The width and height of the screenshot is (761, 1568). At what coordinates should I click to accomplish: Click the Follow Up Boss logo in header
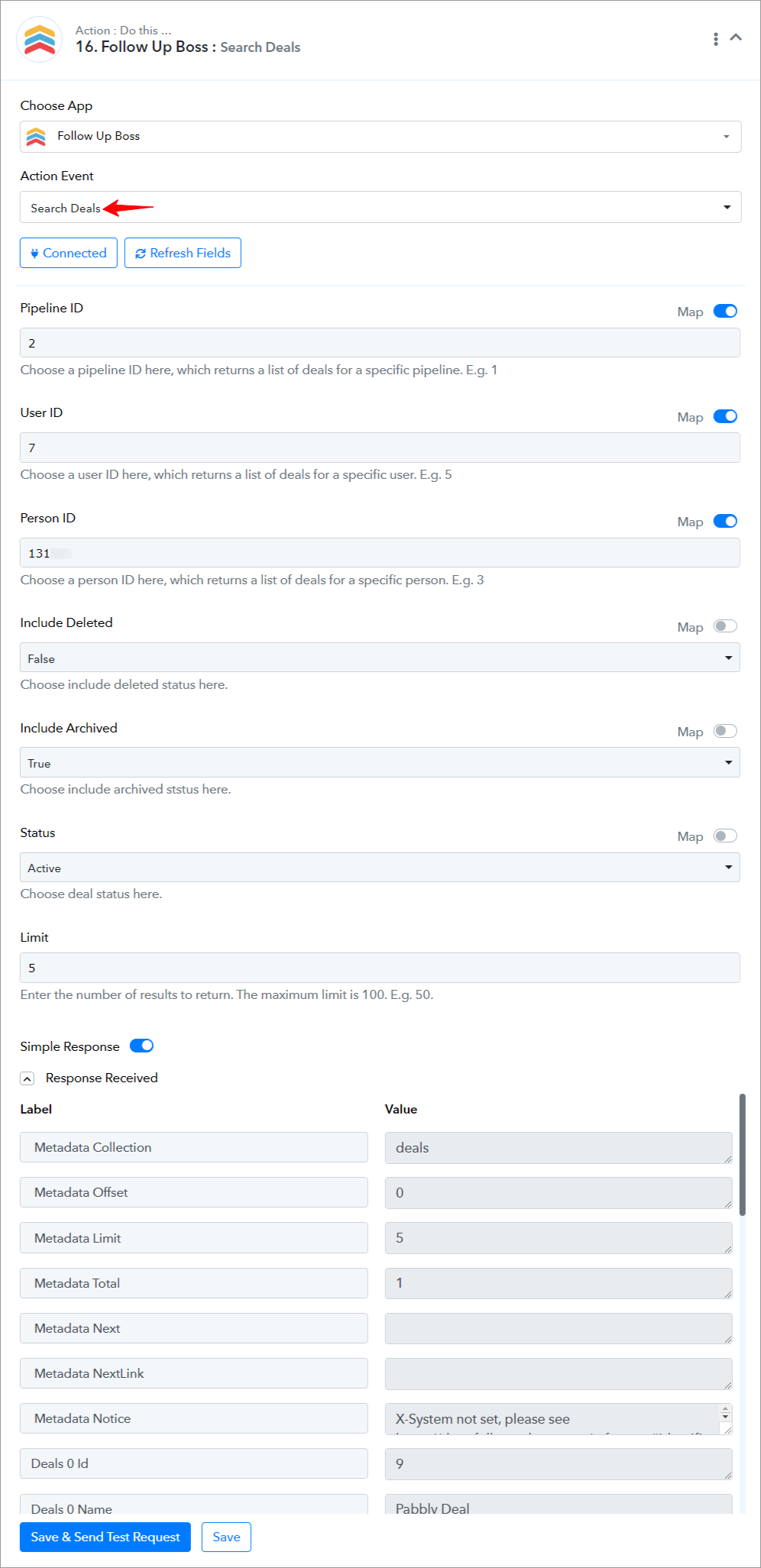point(40,39)
